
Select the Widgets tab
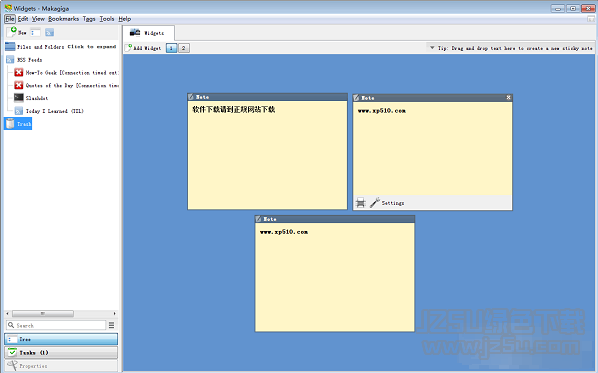tap(149, 33)
